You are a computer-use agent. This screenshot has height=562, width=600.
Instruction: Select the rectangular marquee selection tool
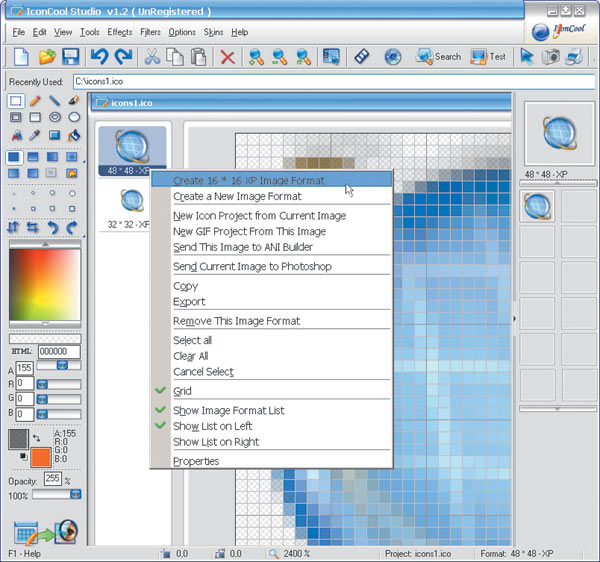15,101
